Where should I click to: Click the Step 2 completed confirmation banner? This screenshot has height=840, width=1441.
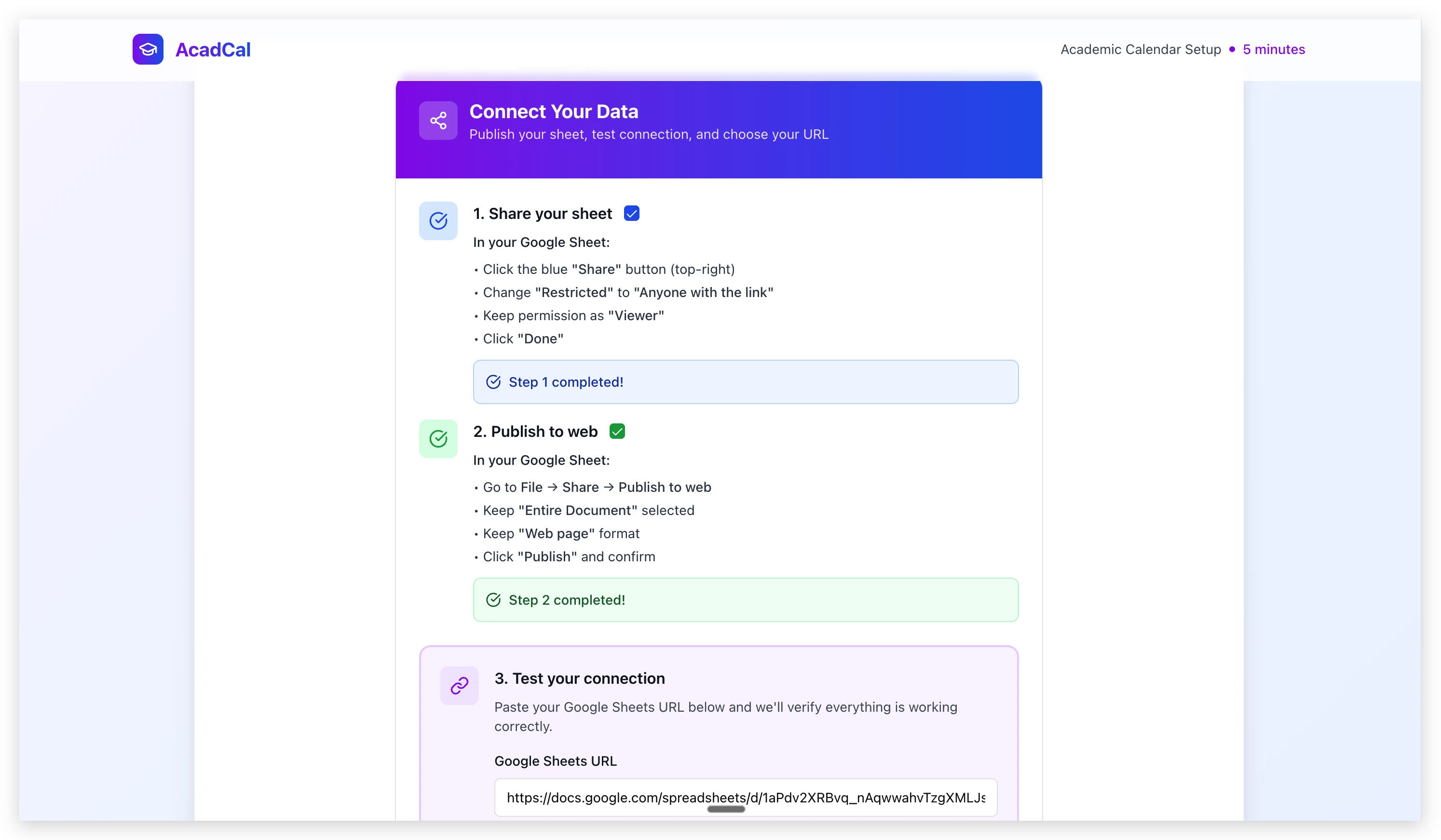(745, 600)
